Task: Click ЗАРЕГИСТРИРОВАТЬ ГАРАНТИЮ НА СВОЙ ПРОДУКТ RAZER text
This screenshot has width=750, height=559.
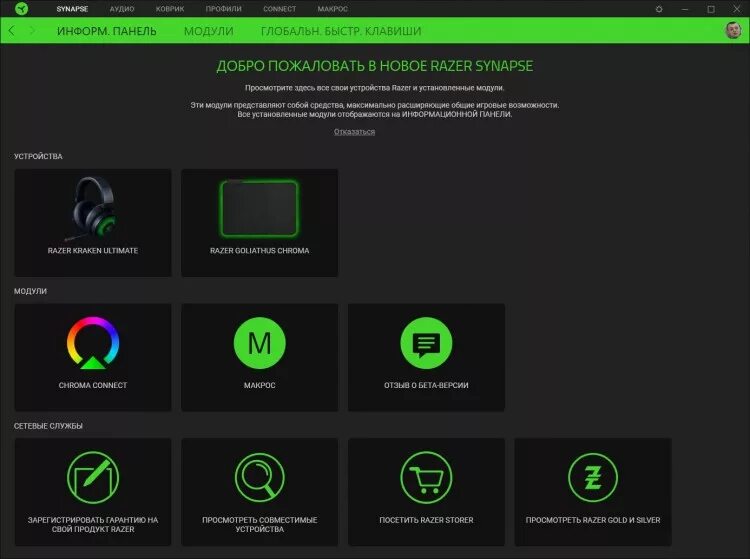Action: coord(93,525)
